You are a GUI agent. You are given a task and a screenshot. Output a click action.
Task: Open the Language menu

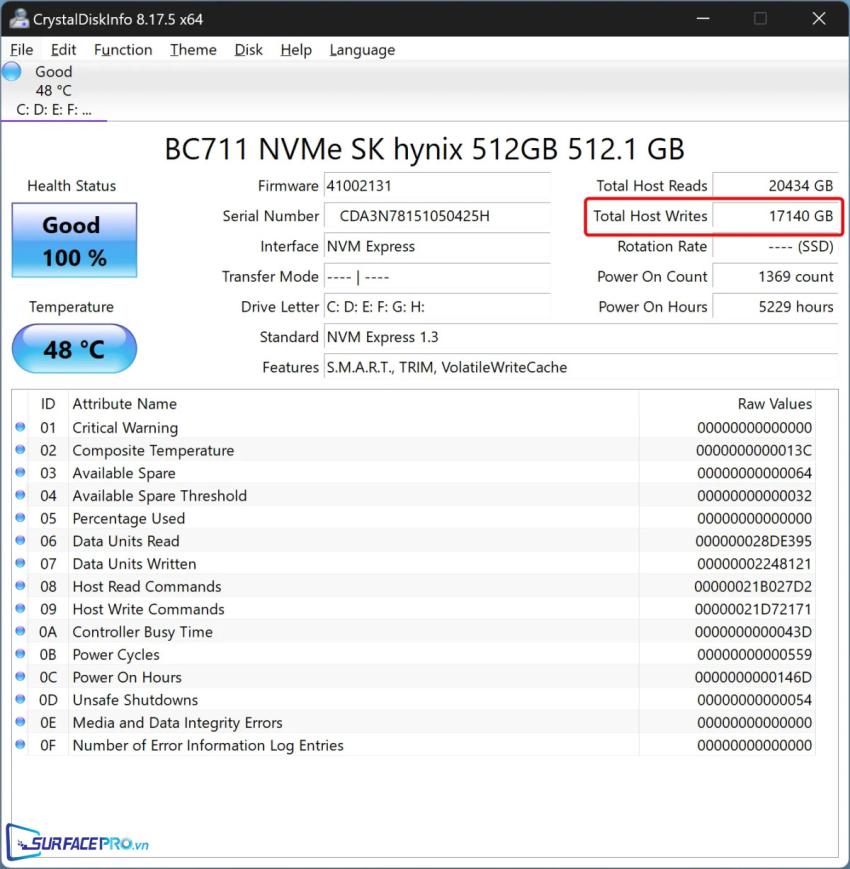(x=362, y=50)
